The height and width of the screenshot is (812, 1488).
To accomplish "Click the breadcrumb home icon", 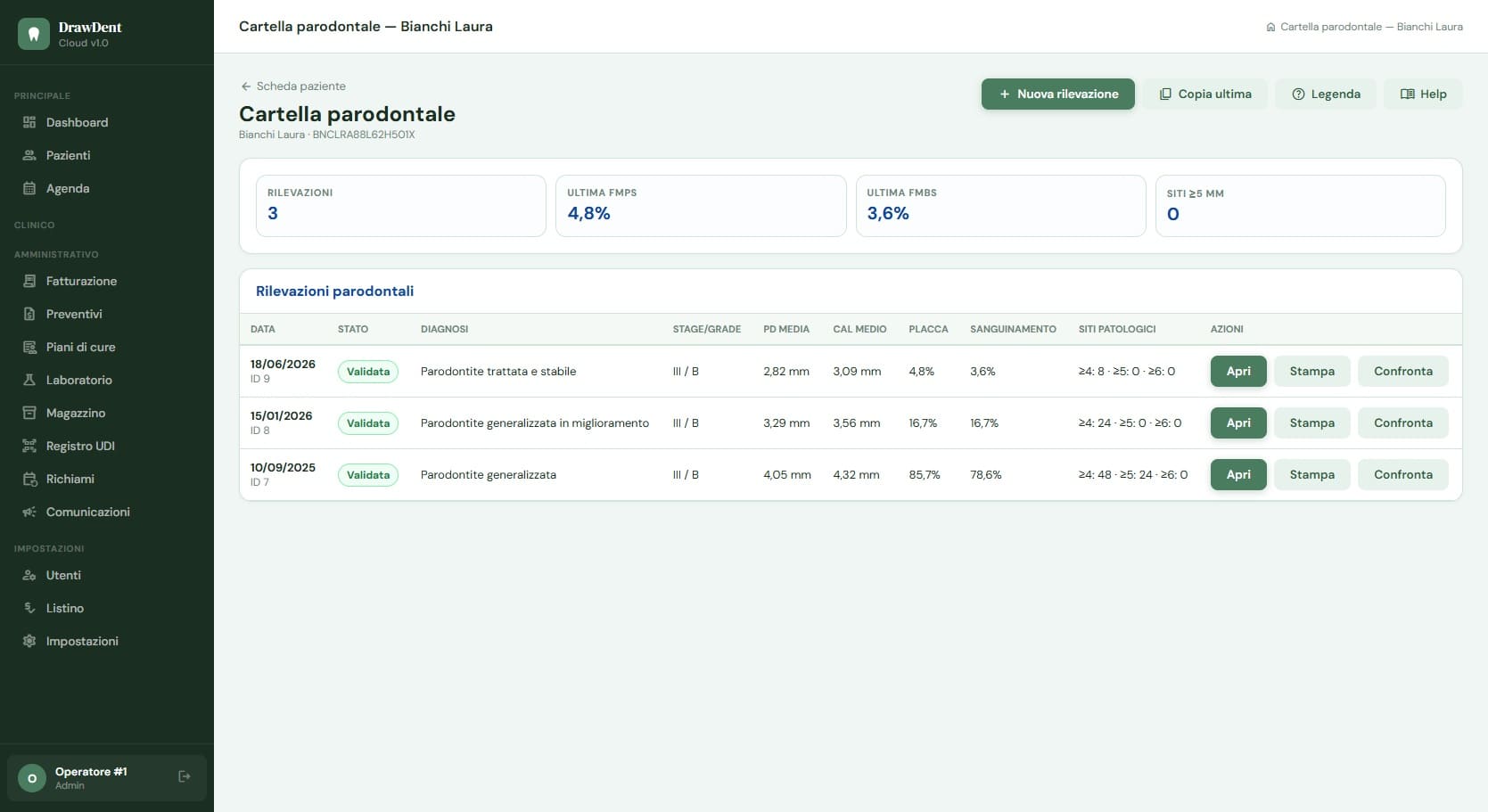I will (x=1270, y=27).
